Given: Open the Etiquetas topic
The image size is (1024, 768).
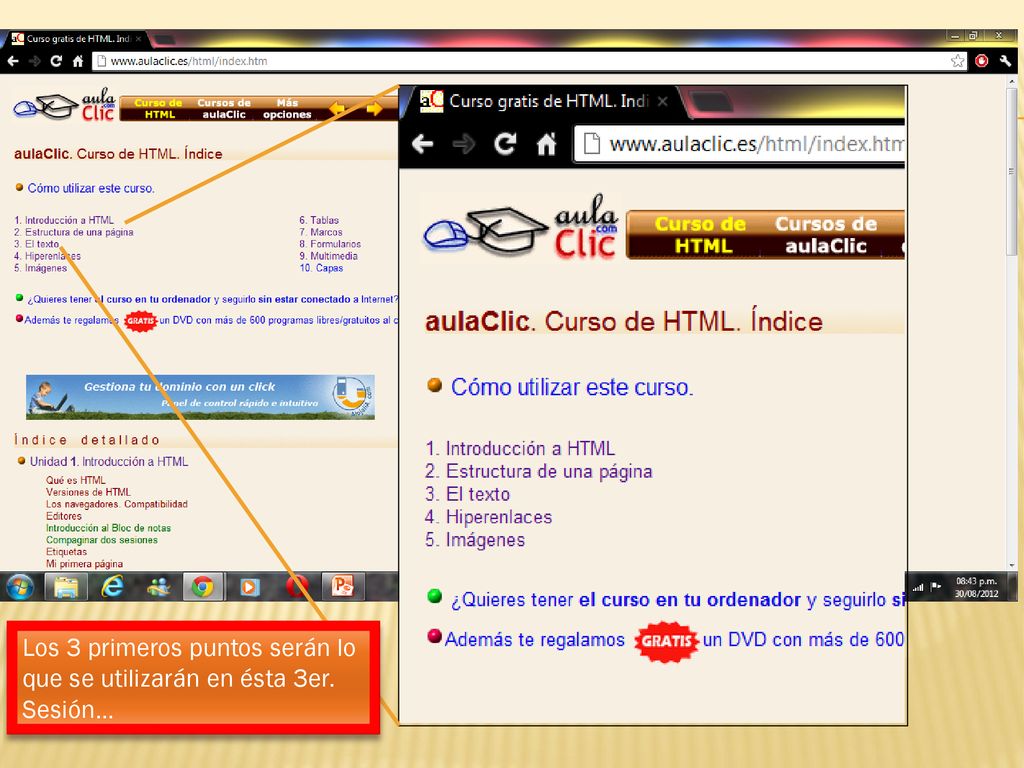Looking at the screenshot, I should (66, 552).
